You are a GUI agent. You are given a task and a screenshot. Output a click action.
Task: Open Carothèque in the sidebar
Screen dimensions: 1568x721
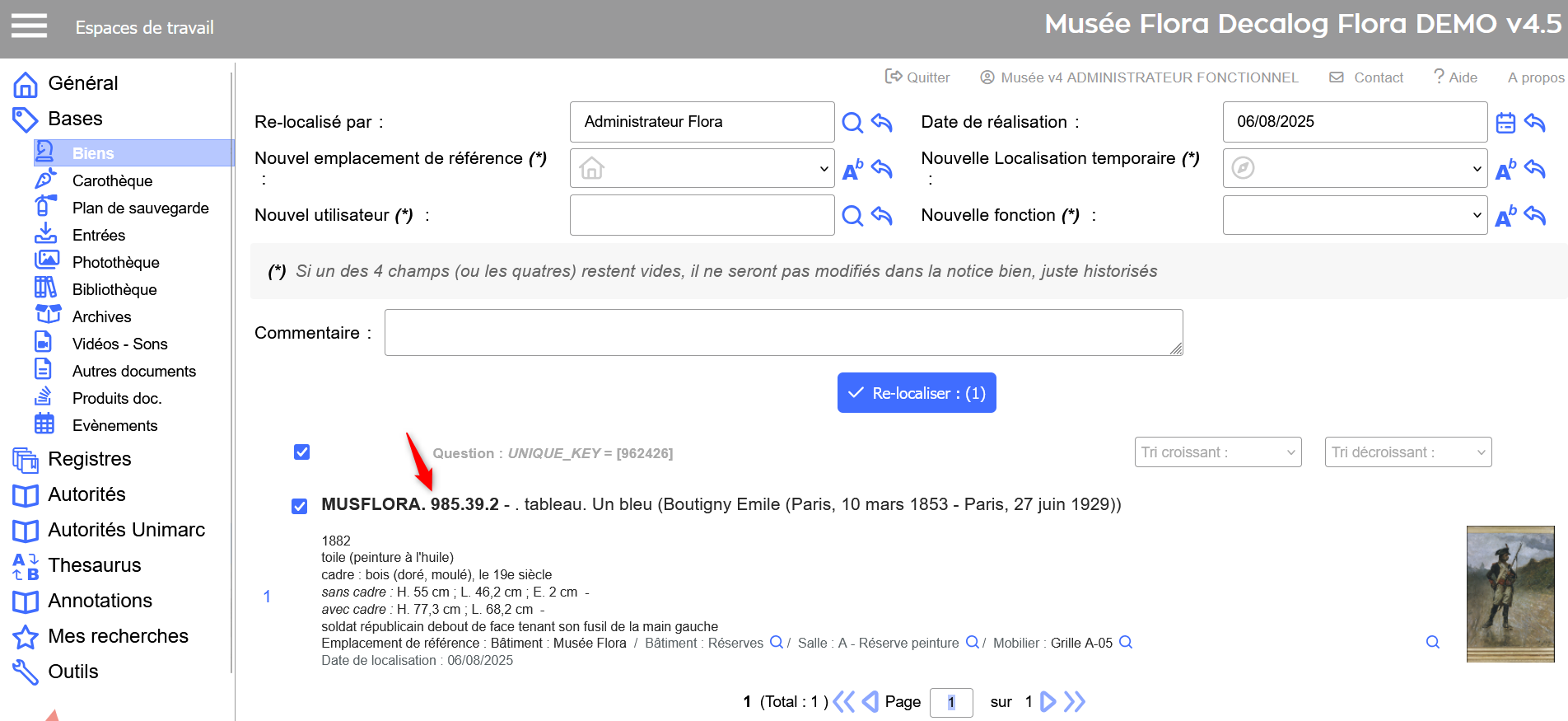(112, 180)
